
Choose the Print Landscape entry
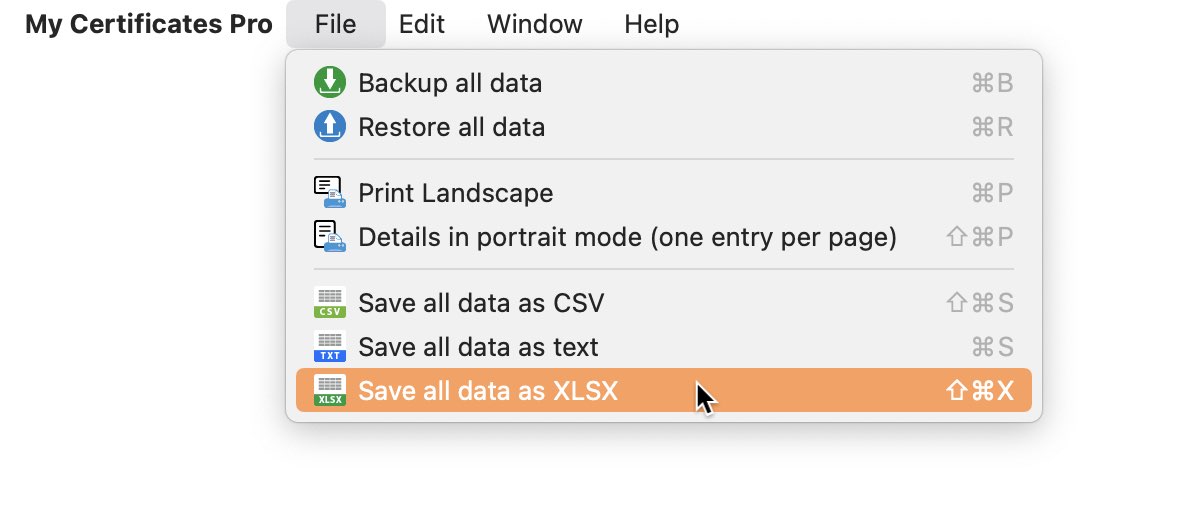[664, 192]
